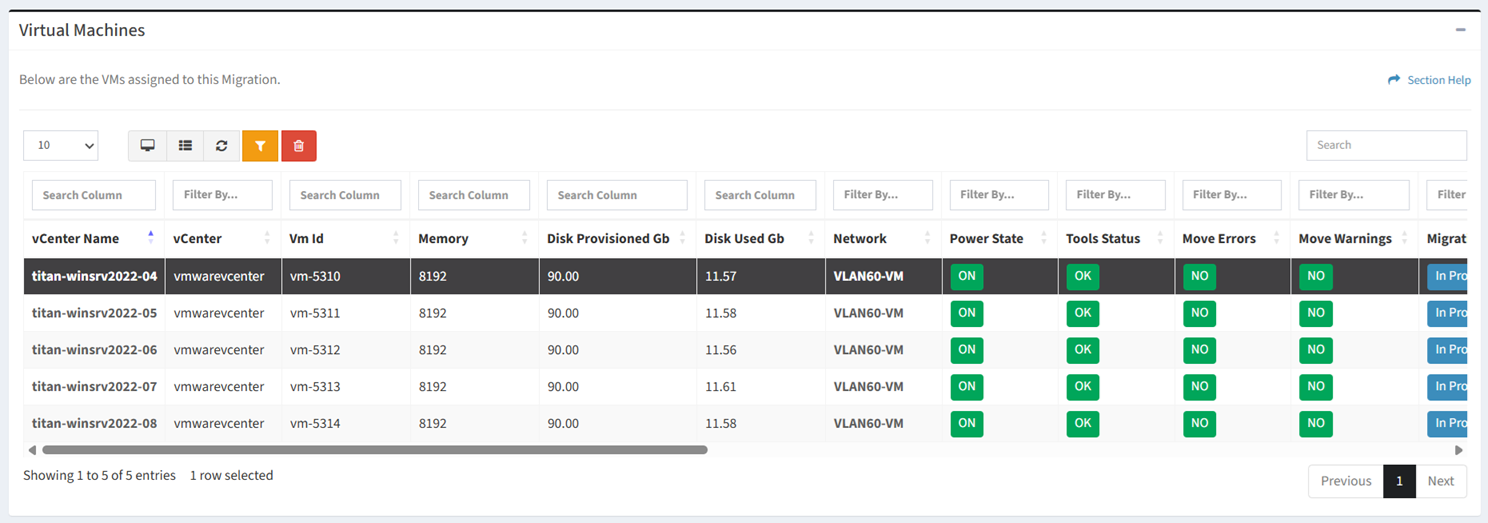Click In Progress badge for titan-winsrv2022-05
This screenshot has height=523, width=1488.
(x=1447, y=313)
